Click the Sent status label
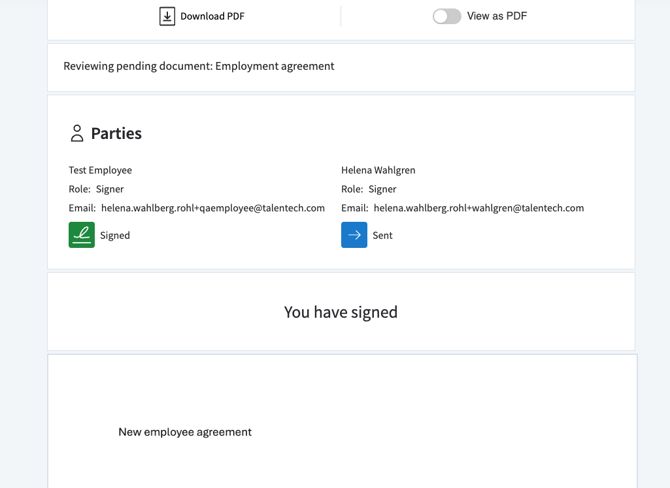Image resolution: width=670 pixels, height=488 pixels. 382,236
